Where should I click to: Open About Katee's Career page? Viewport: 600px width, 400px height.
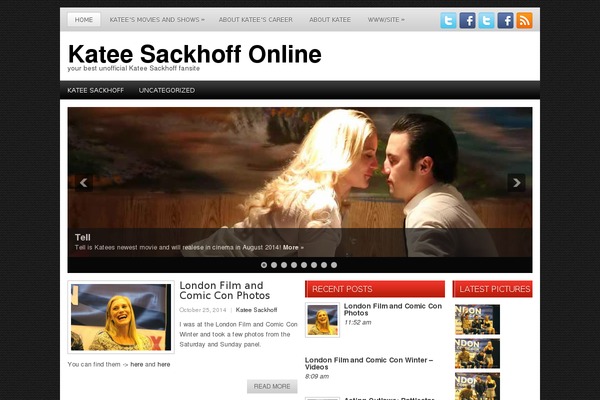(256, 20)
